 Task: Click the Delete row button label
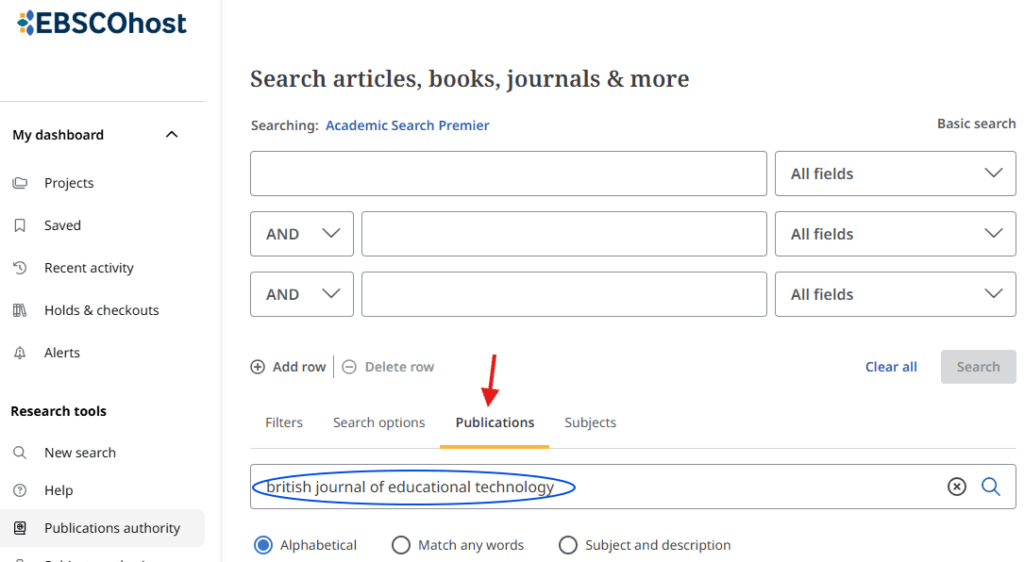click(x=400, y=367)
